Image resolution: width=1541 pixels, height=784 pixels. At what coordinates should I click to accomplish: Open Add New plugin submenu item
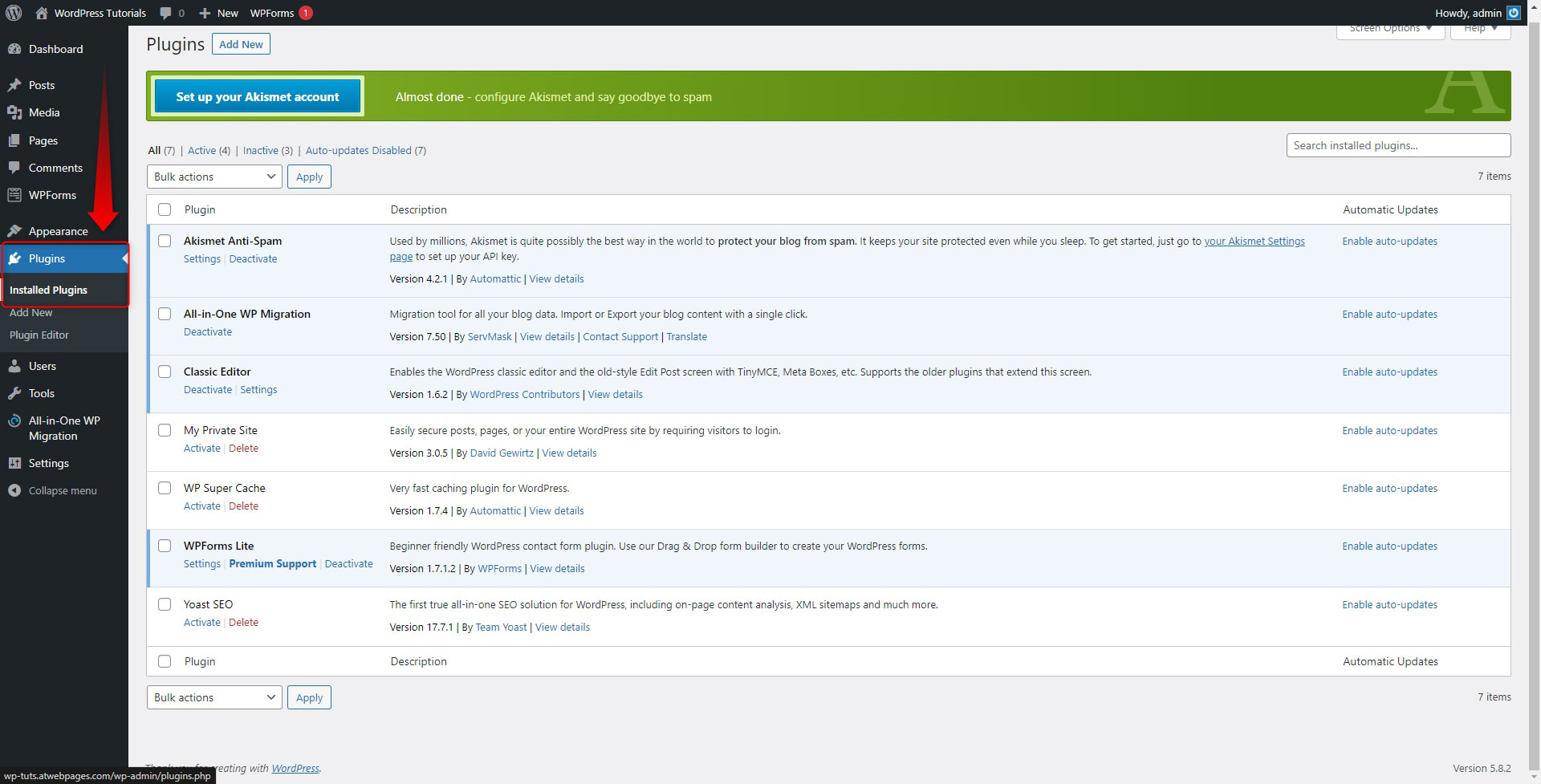(x=30, y=312)
